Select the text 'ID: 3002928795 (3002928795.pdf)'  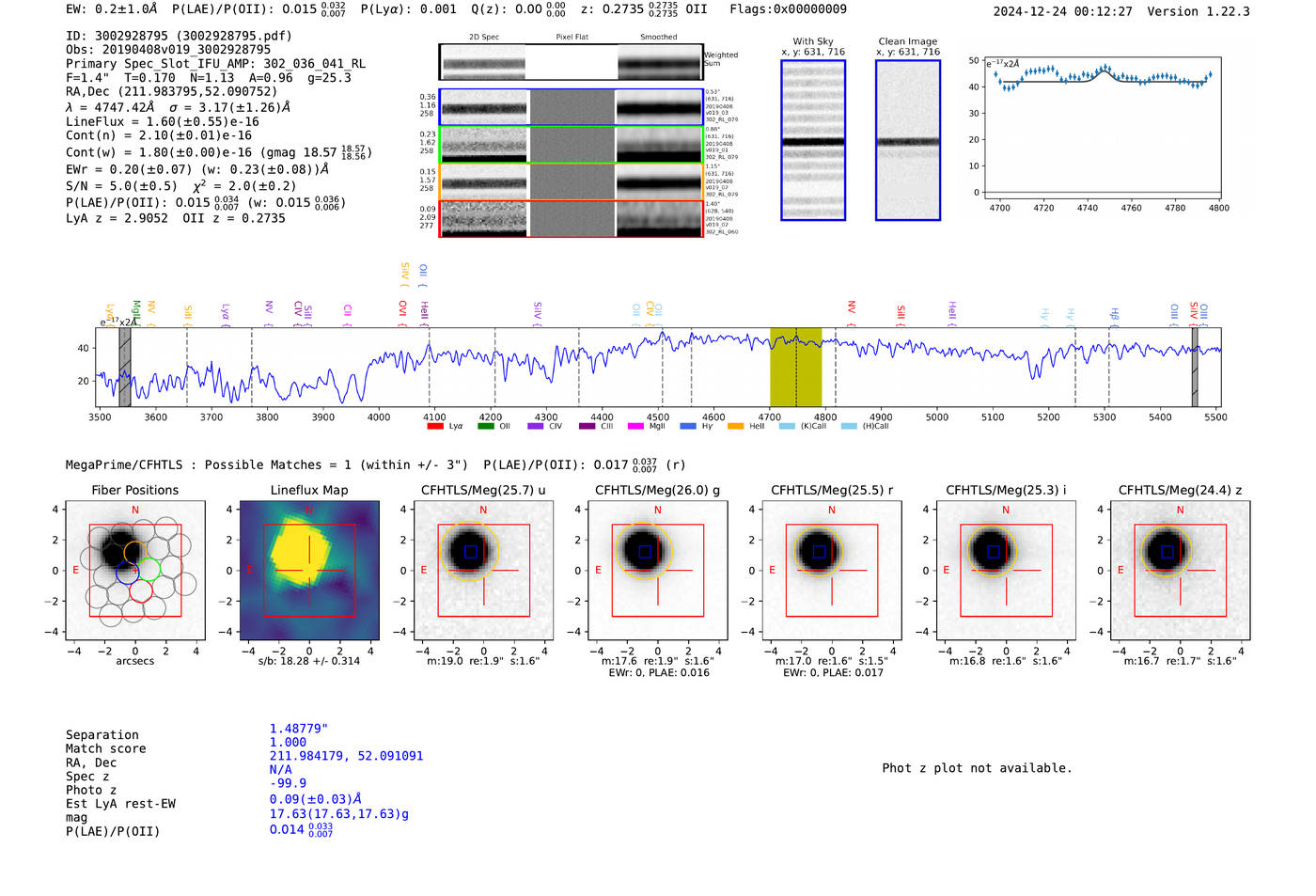[x=179, y=36]
